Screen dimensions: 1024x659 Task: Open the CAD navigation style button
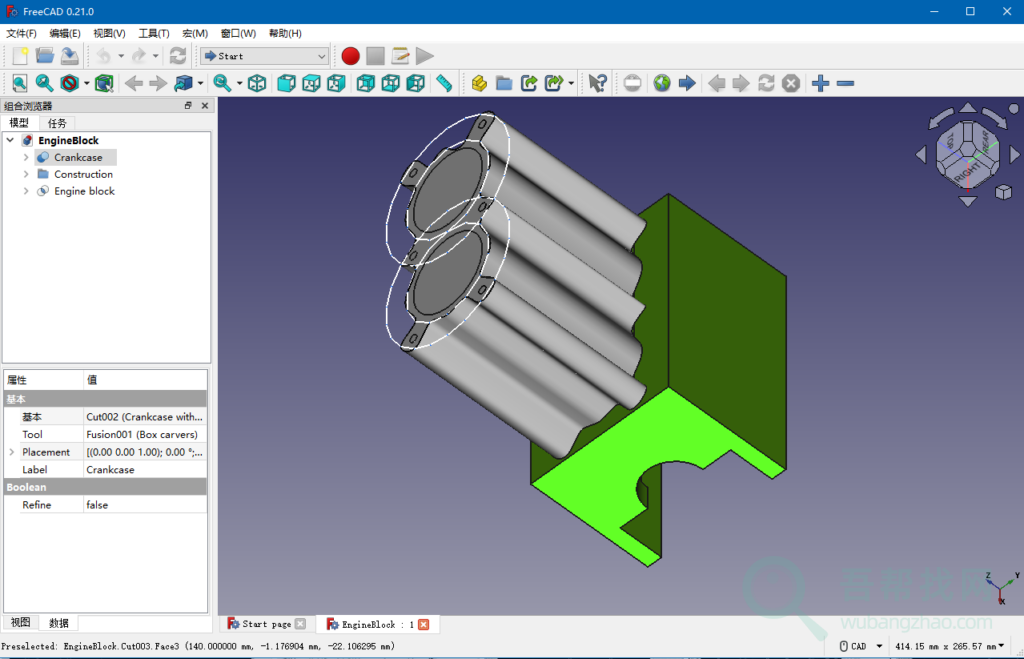click(x=861, y=646)
